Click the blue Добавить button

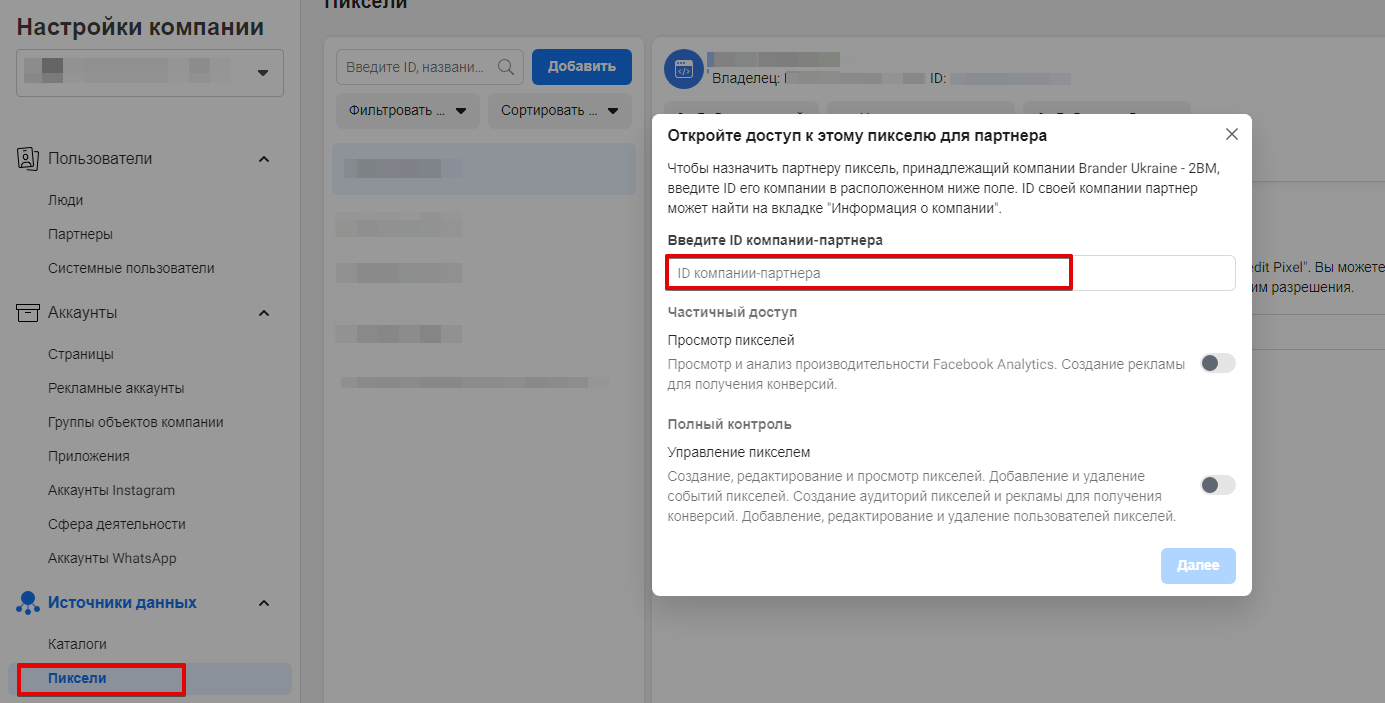pos(581,67)
